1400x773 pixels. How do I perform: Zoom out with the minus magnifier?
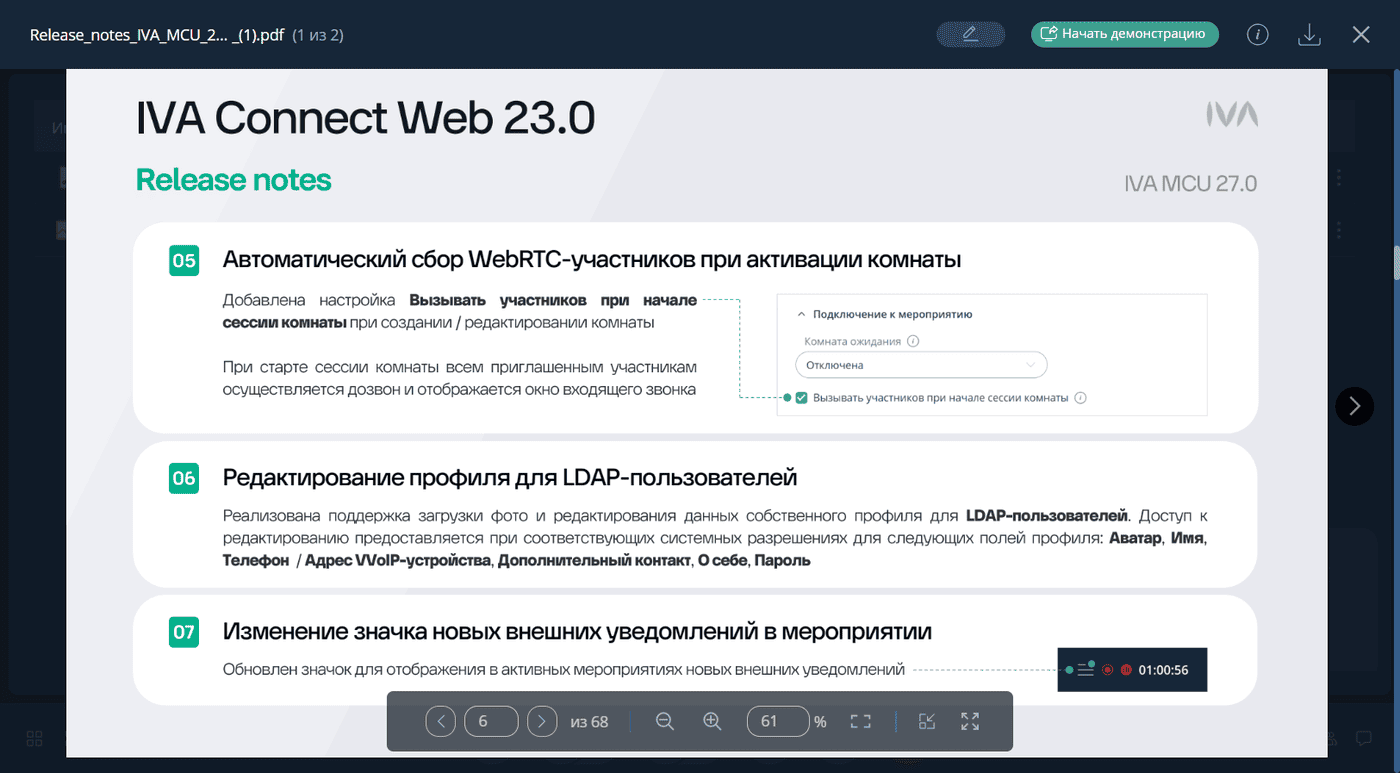click(x=665, y=721)
